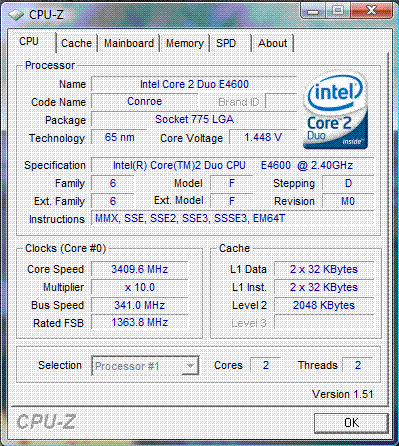Screen dimensions: 399x446
Task: Open the About tab
Action: [272, 43]
